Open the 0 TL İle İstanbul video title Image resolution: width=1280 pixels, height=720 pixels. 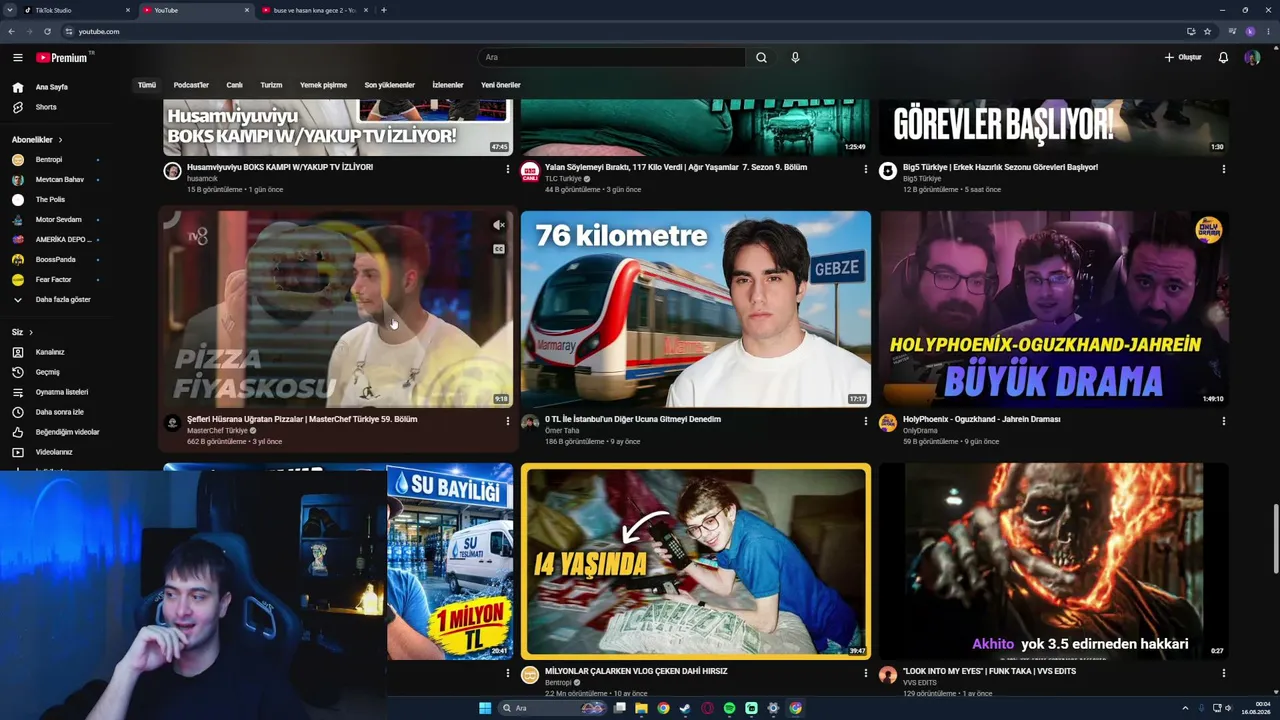[x=633, y=419]
